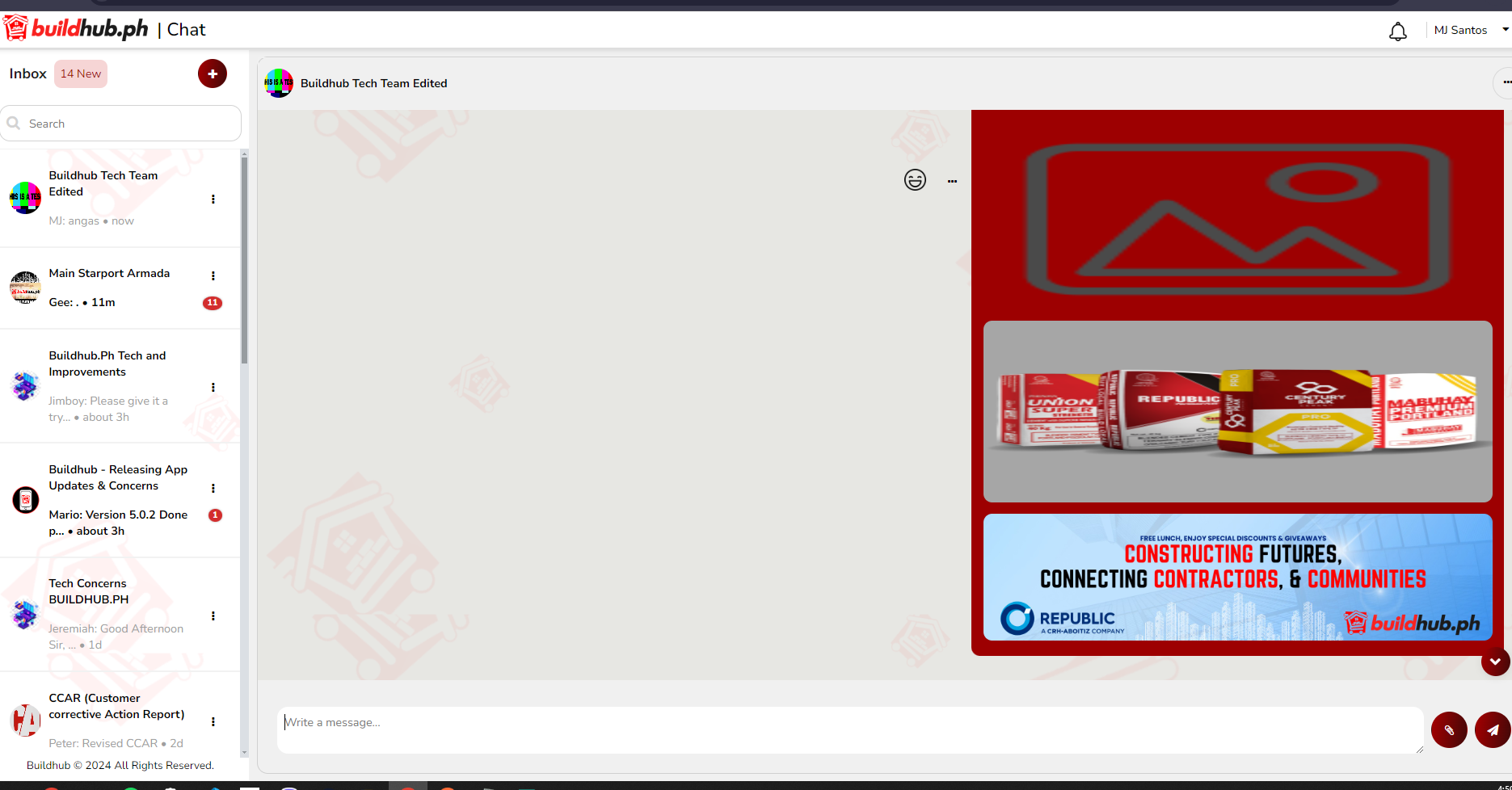Click the attach file paperclip button

[x=1449, y=730]
